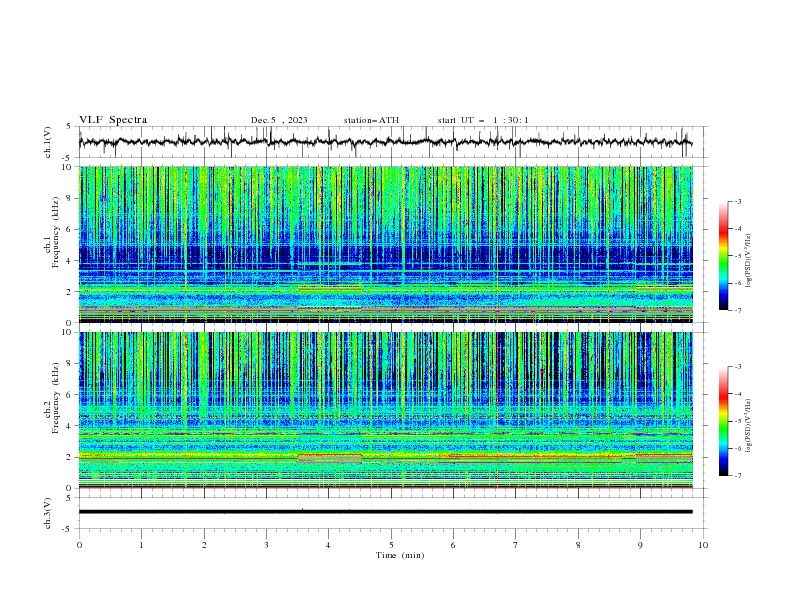This screenshot has width=792, height=612.
Task: Click the "-7" tick on ch.2 colorbar
Action: [737, 476]
